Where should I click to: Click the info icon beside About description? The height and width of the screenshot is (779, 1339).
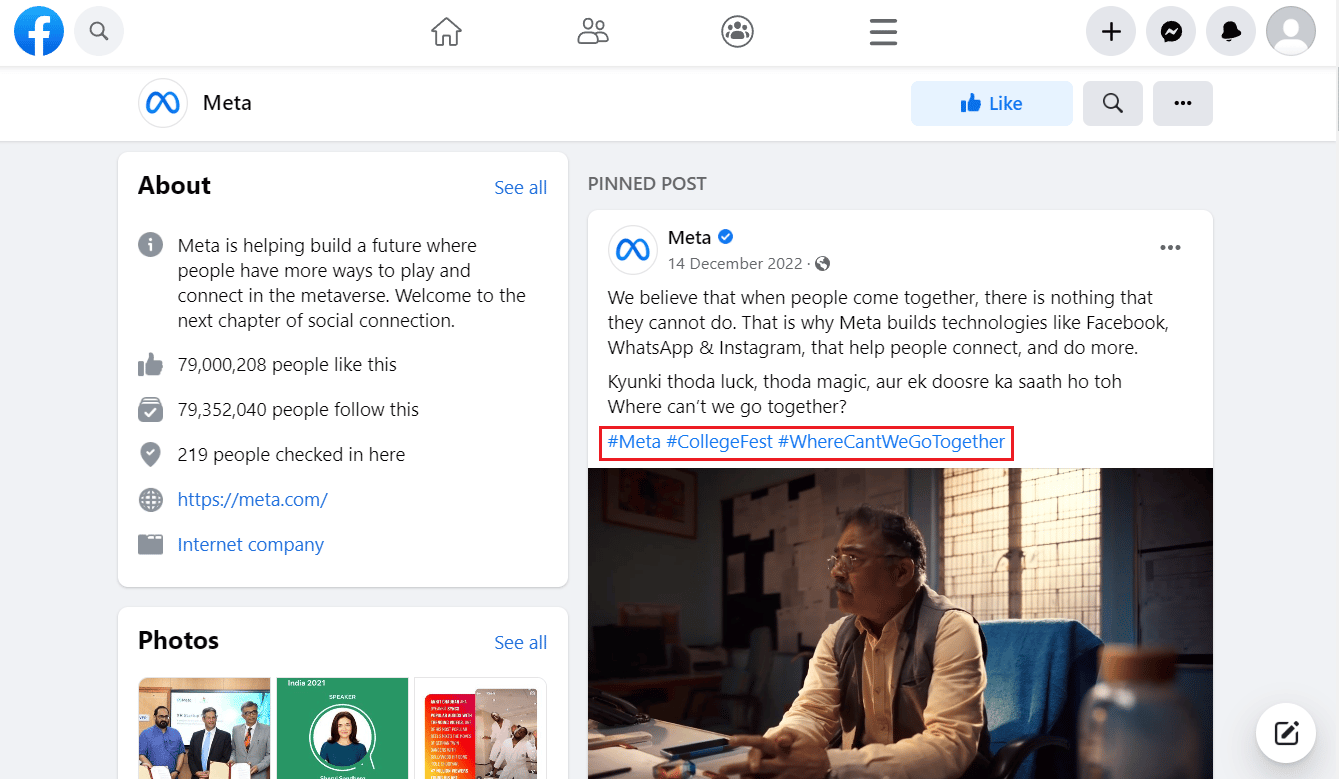(x=150, y=244)
